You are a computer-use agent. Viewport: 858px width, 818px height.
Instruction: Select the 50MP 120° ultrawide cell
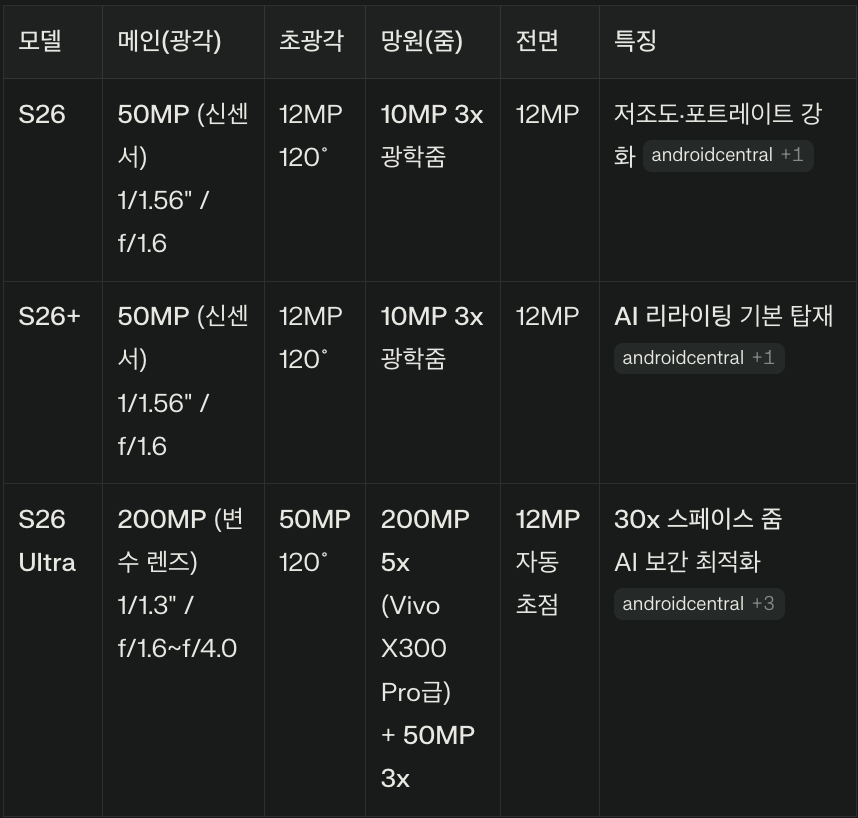[314, 541]
